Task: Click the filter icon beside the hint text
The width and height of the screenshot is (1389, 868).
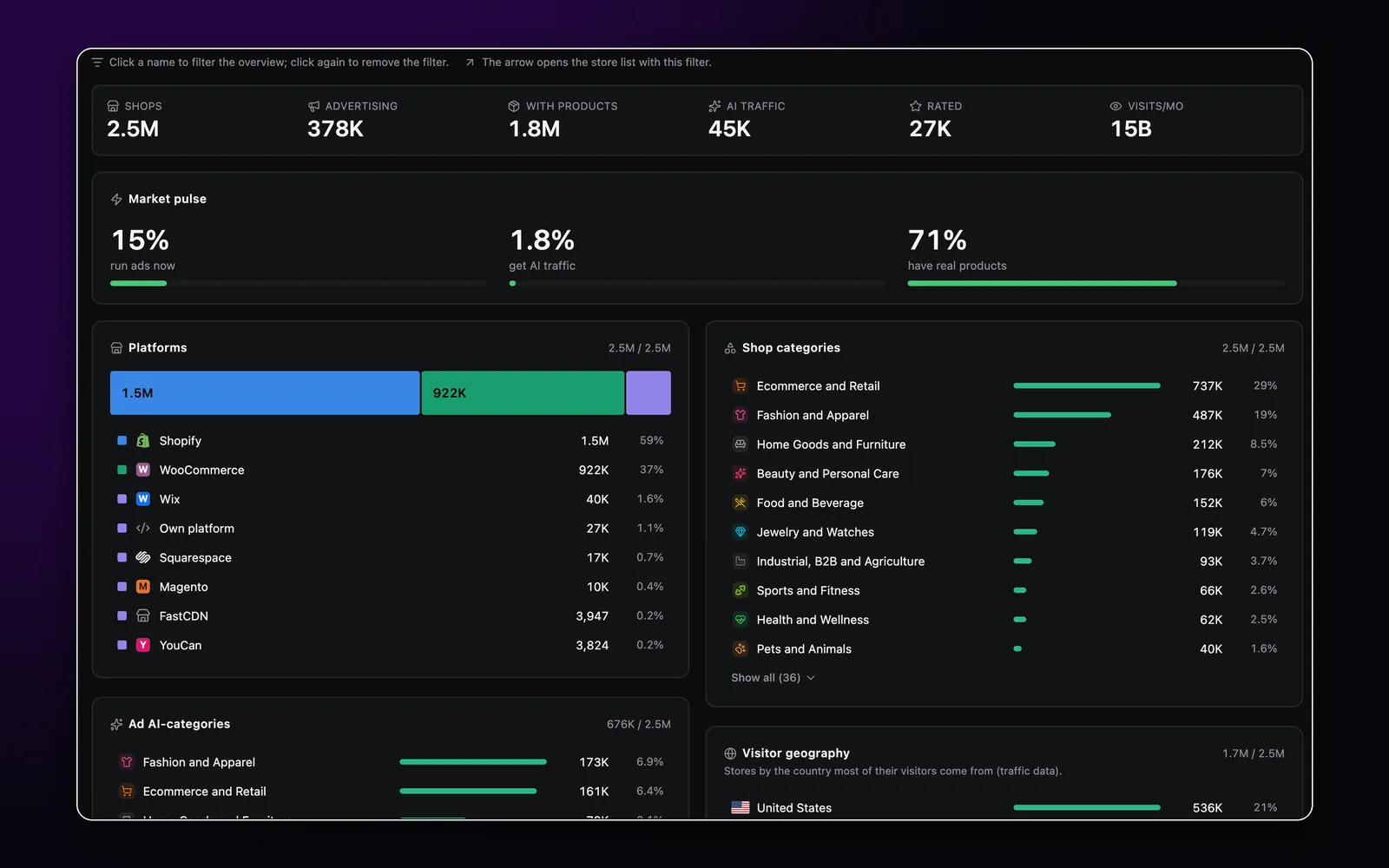Action: coord(97,62)
